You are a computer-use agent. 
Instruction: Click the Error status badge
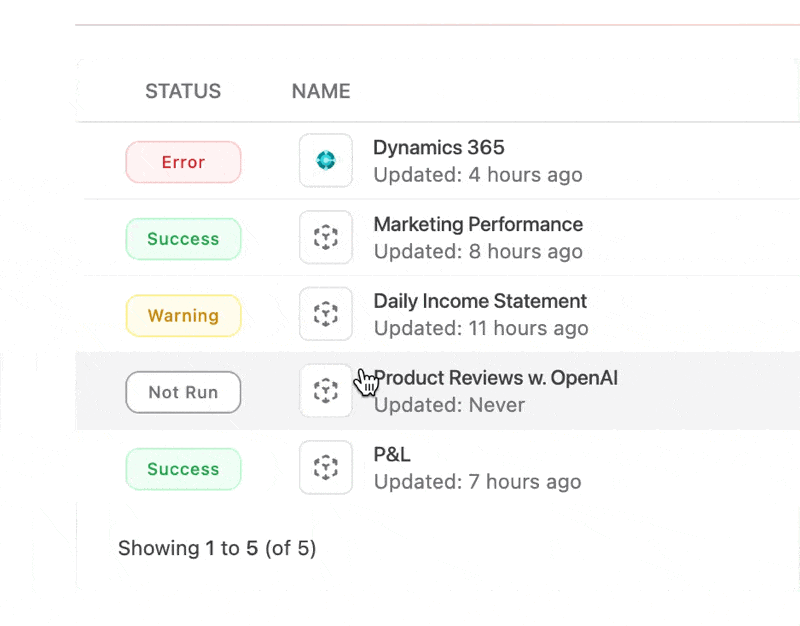tap(183, 162)
